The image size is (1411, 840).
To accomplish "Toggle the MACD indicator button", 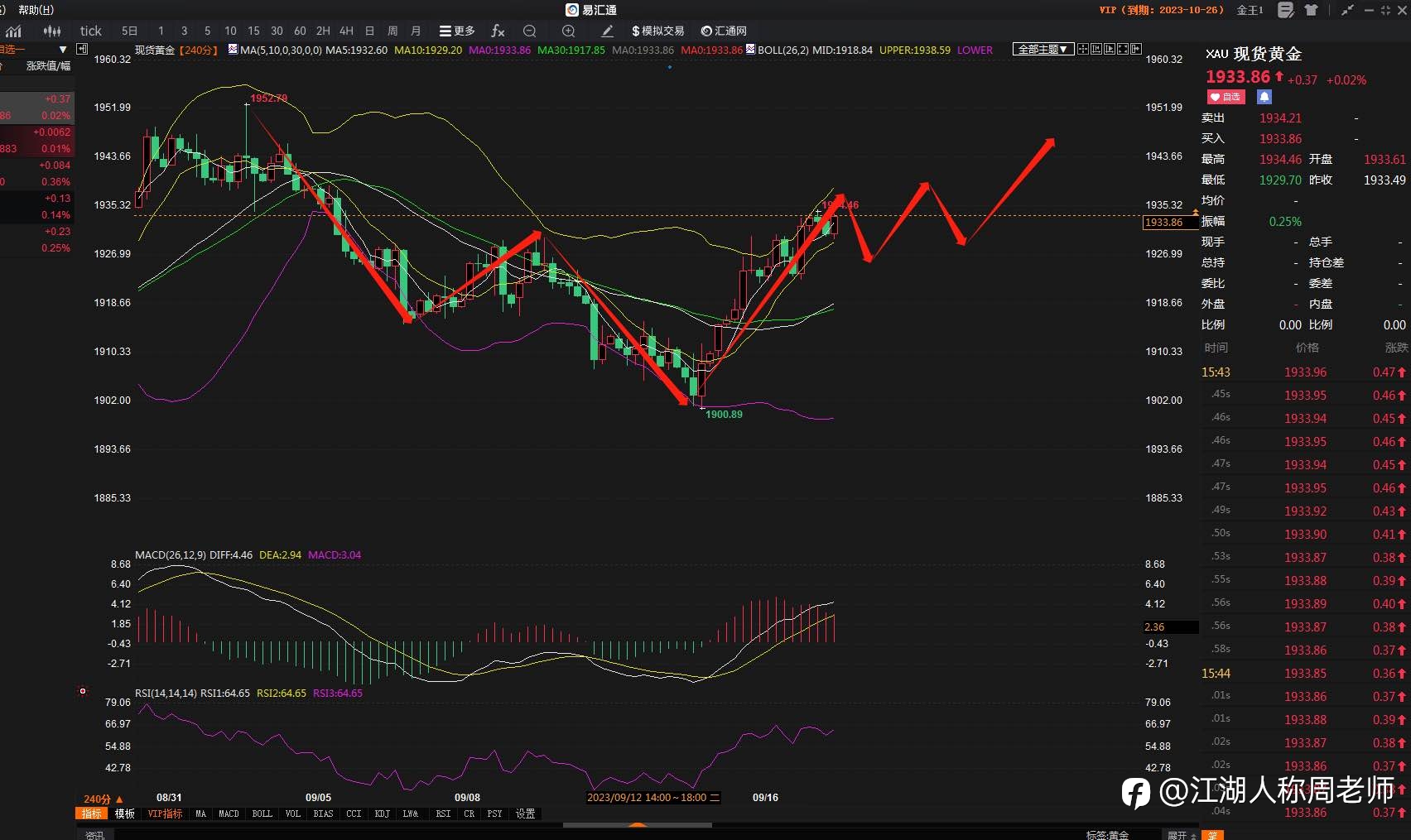I will (229, 814).
